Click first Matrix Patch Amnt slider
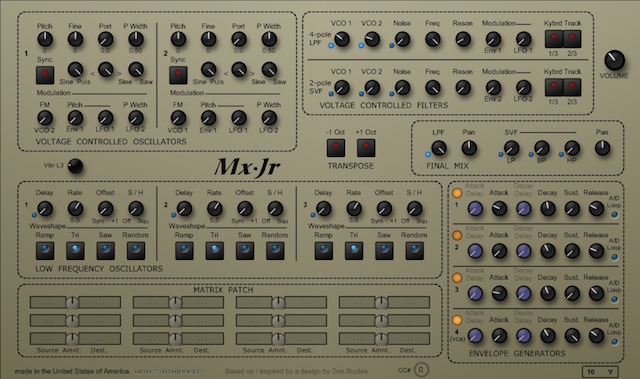Viewport: 640px width, 379px height. click(72, 303)
